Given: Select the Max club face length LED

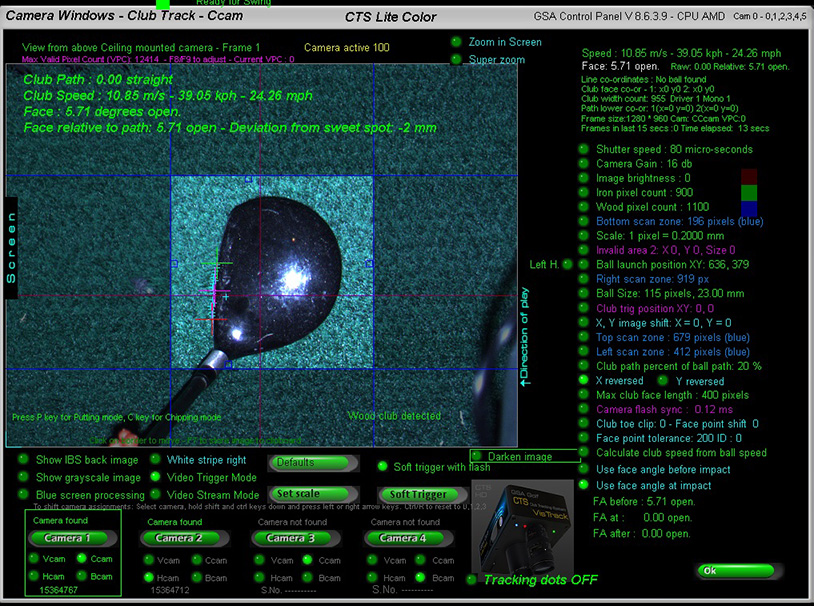Looking at the screenshot, I should (x=584, y=395).
